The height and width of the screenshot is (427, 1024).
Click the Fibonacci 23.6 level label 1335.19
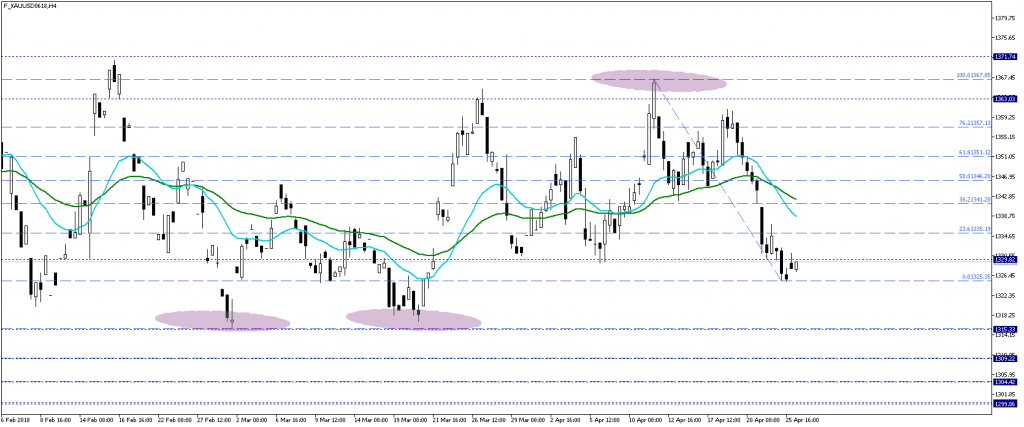pyautogui.click(x=975, y=229)
